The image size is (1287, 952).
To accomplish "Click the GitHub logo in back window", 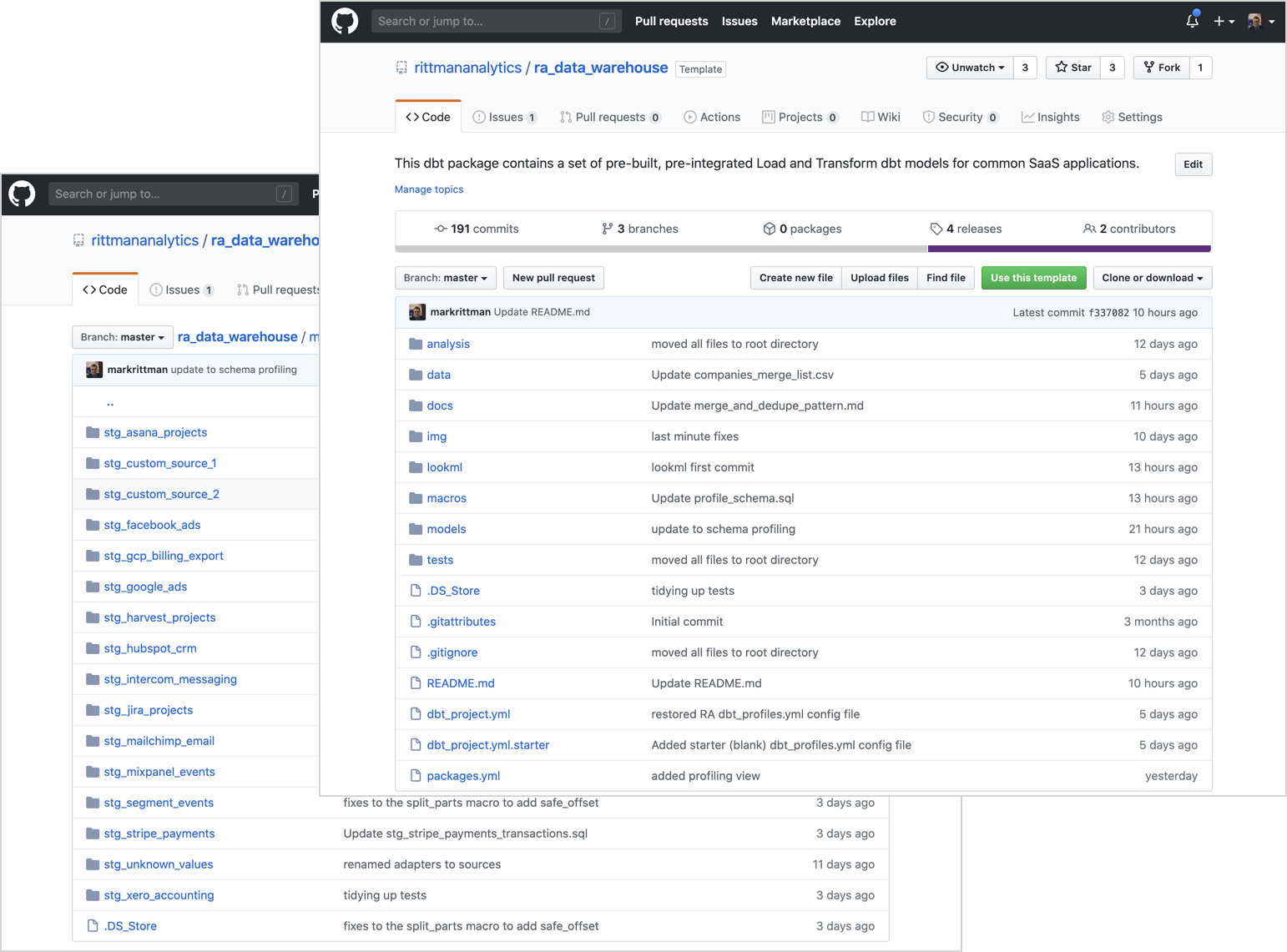I will tap(22, 194).
